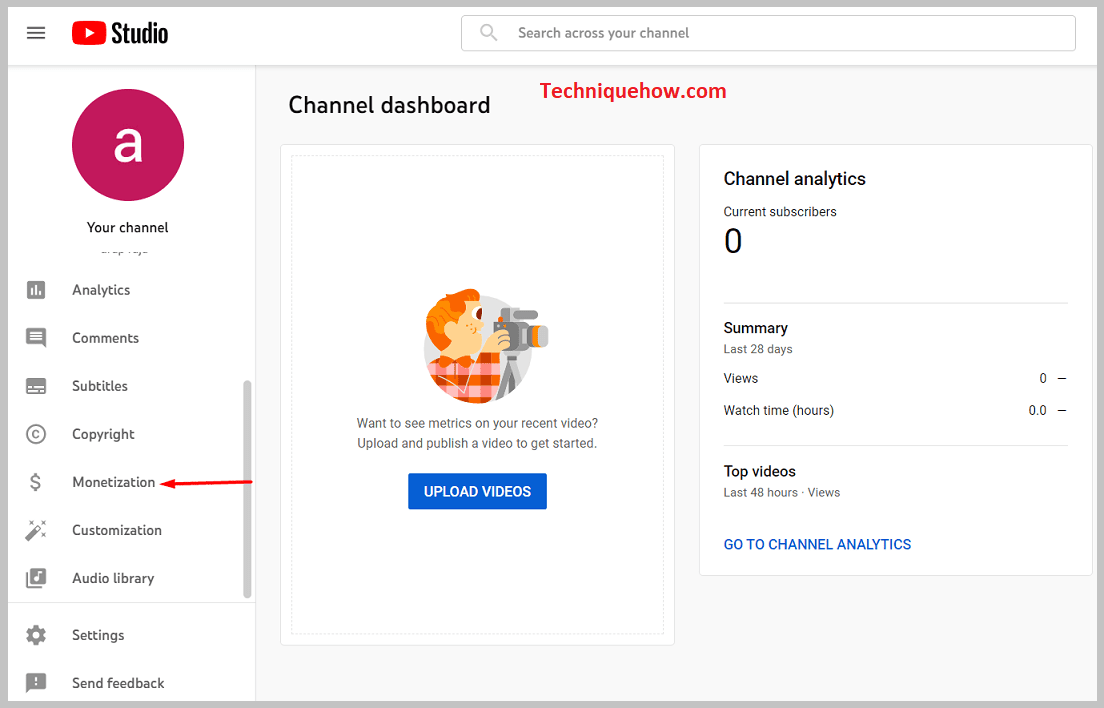Screen dimensions: 1104x708
Task: Click the Current subscribers label
Action: click(780, 212)
